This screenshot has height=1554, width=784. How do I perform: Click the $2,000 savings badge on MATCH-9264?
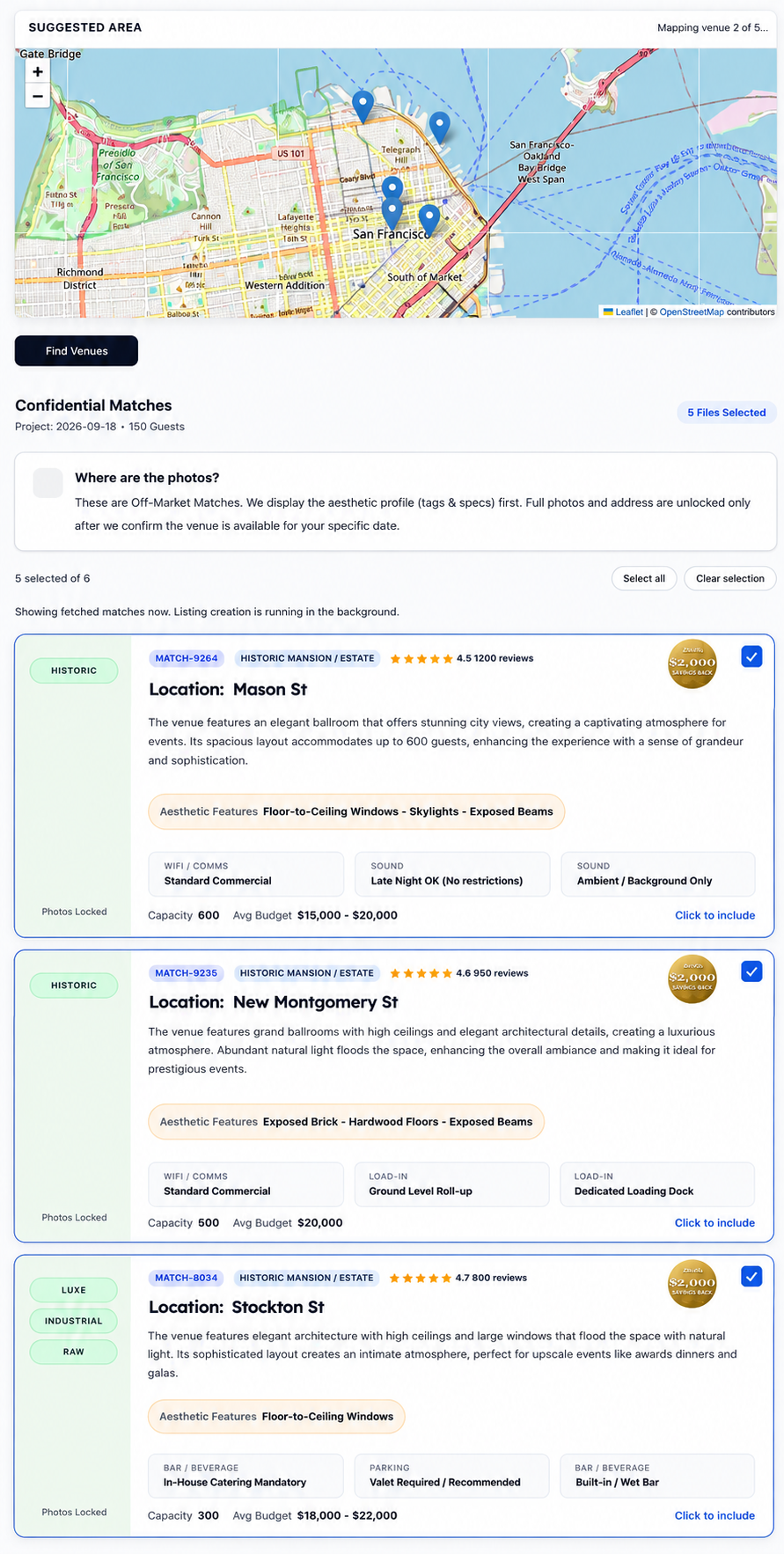click(692, 663)
